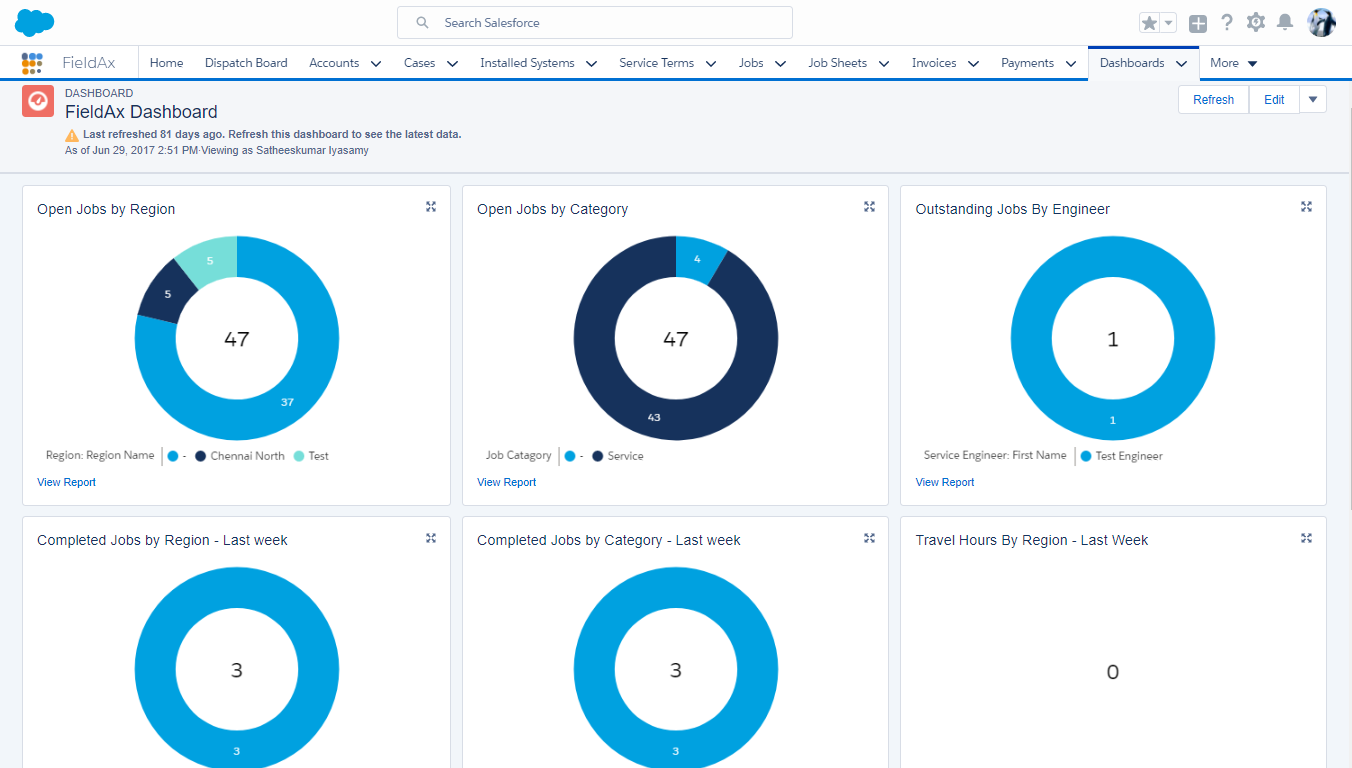Expand the Open Jobs by Category chart
Viewport: 1352px width, 768px height.
click(x=869, y=207)
